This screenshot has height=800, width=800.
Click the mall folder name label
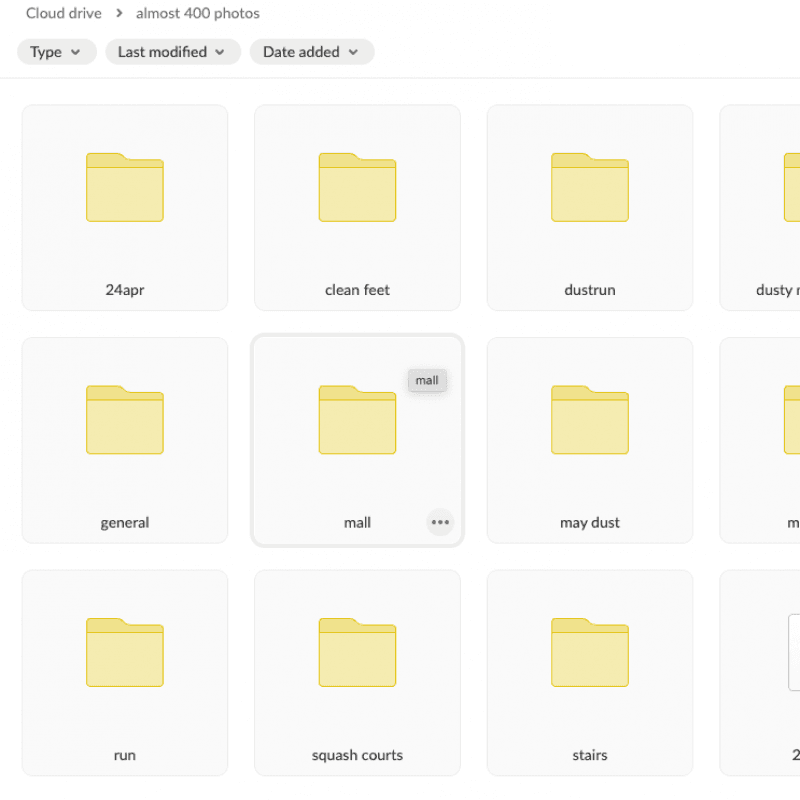[x=357, y=522]
